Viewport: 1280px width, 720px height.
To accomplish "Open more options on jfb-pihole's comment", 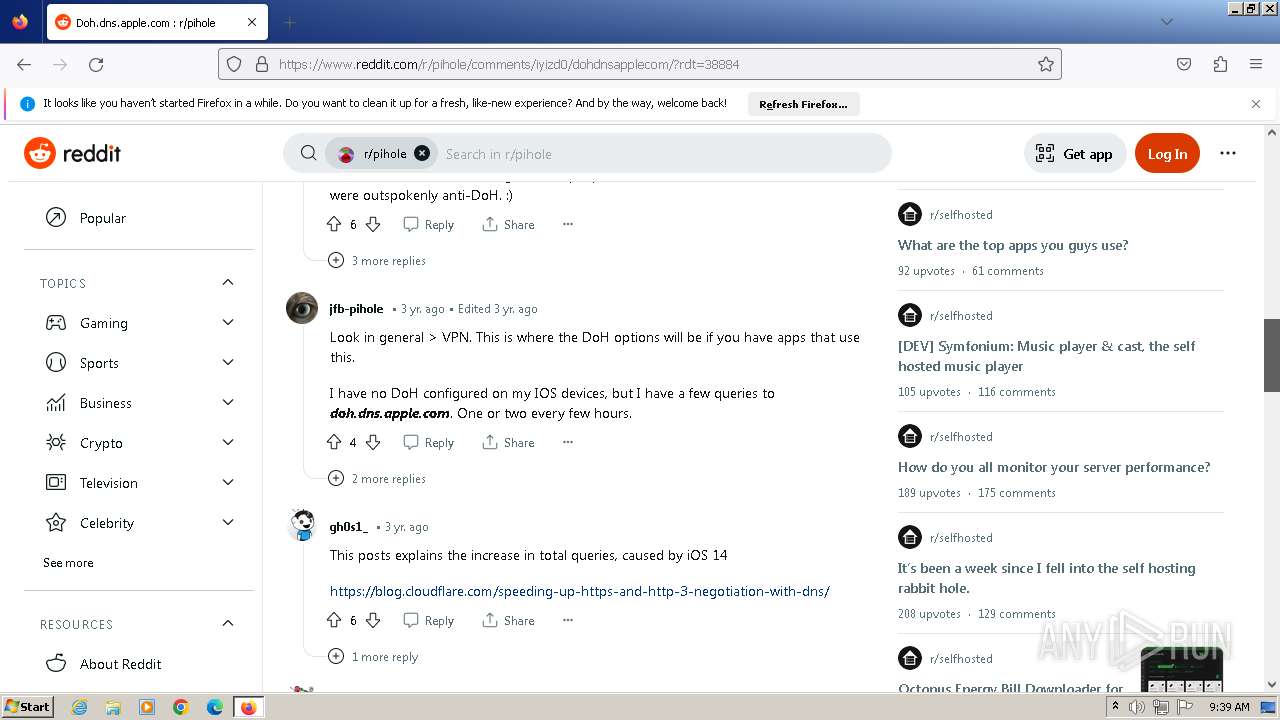I will 568,443.
